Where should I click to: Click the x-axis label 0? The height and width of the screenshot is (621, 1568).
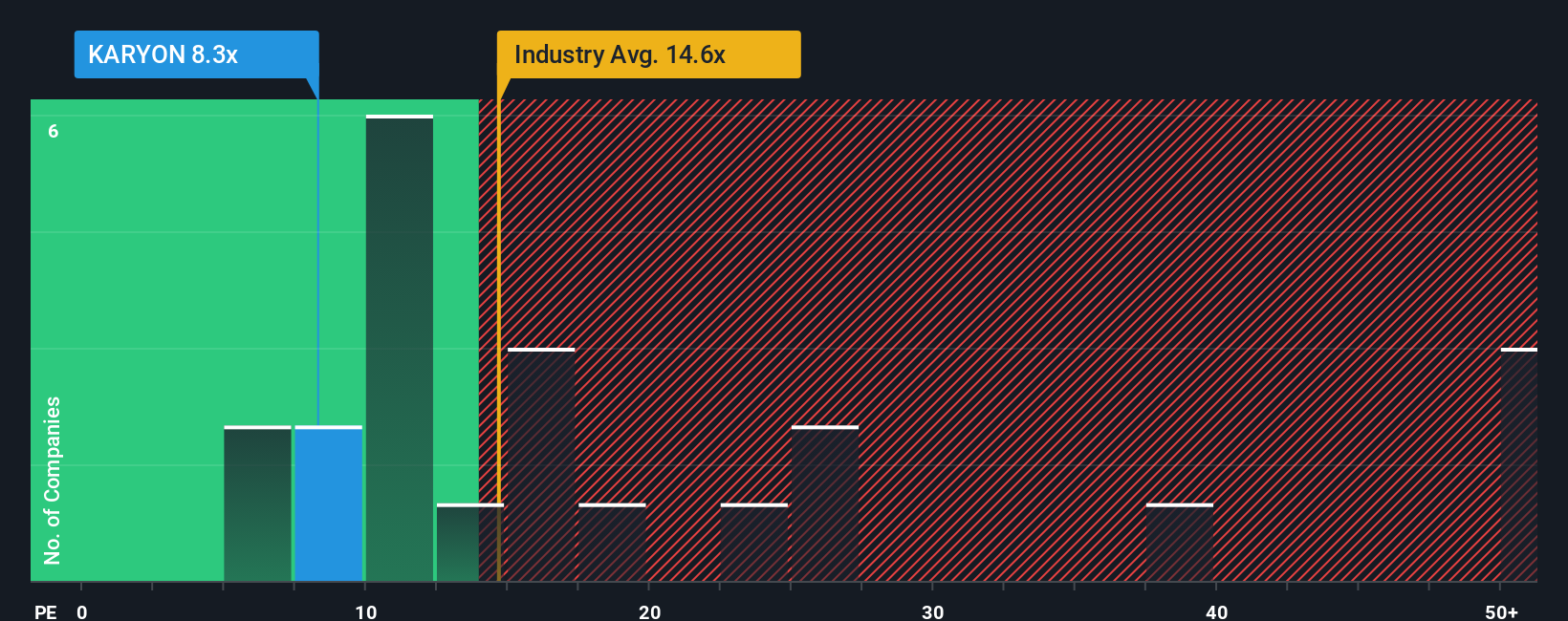pos(82,611)
